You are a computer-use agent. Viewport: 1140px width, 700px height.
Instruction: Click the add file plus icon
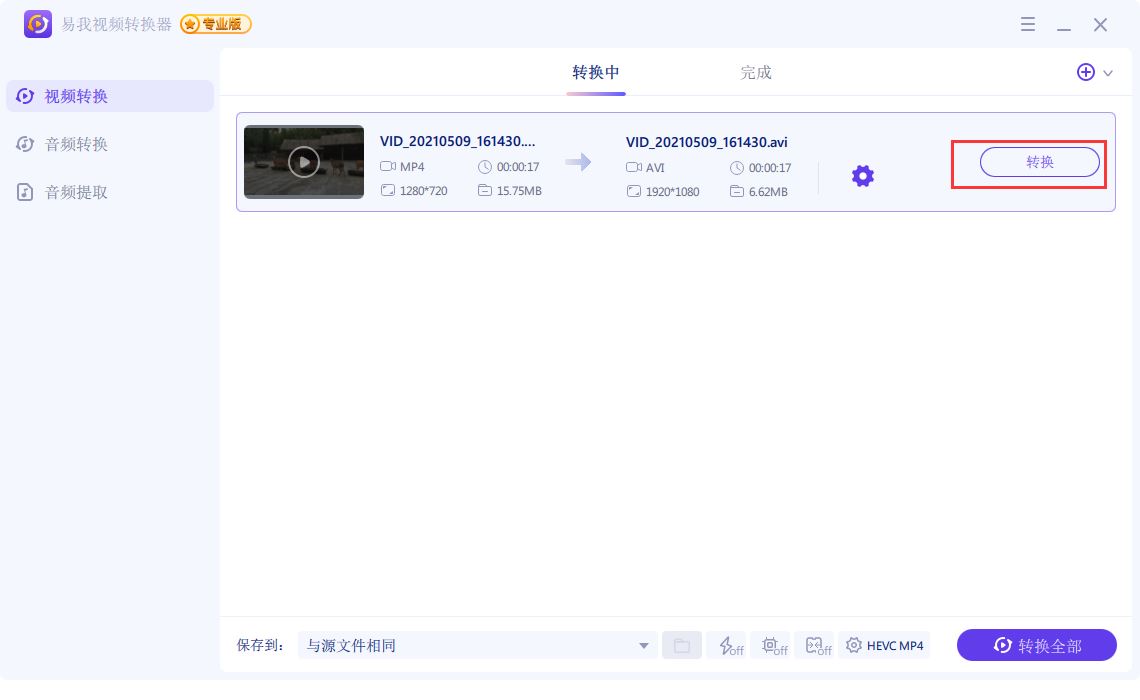(x=1086, y=72)
